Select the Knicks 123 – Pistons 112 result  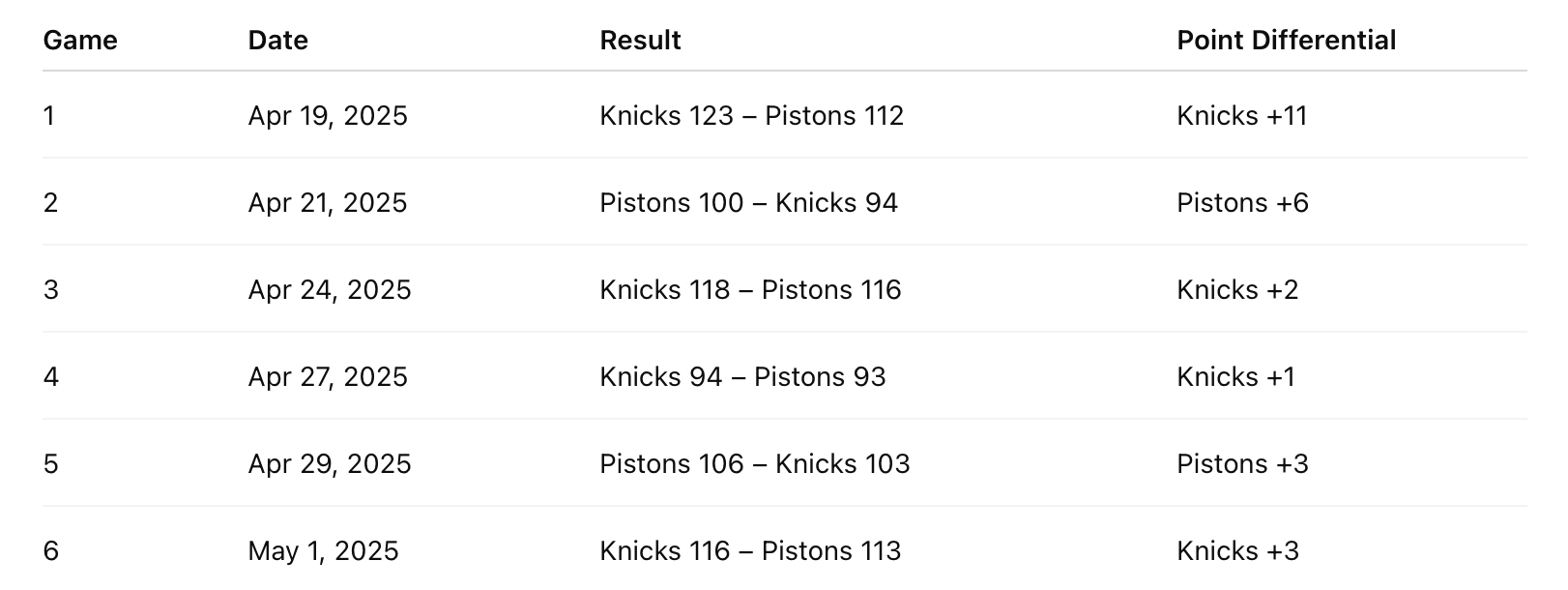click(751, 116)
